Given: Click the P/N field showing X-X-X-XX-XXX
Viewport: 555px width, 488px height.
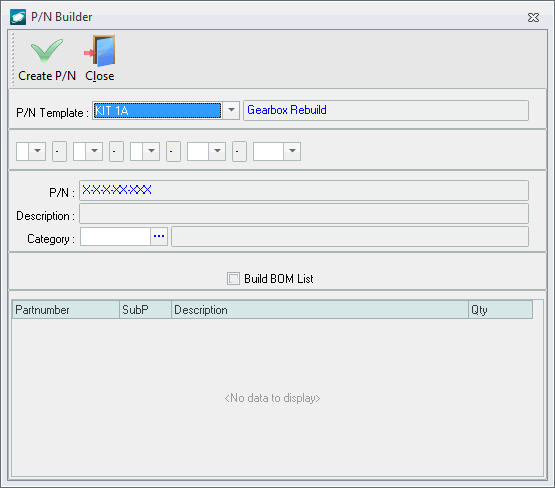Looking at the screenshot, I should tap(304, 190).
